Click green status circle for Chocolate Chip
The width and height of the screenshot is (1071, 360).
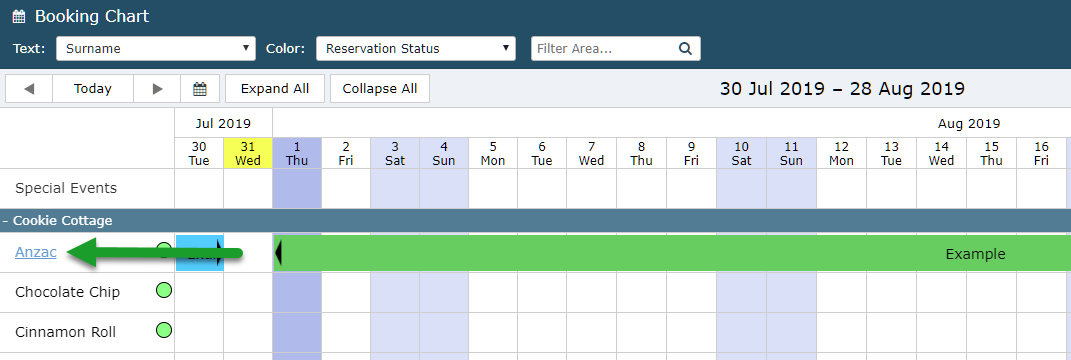click(x=164, y=291)
